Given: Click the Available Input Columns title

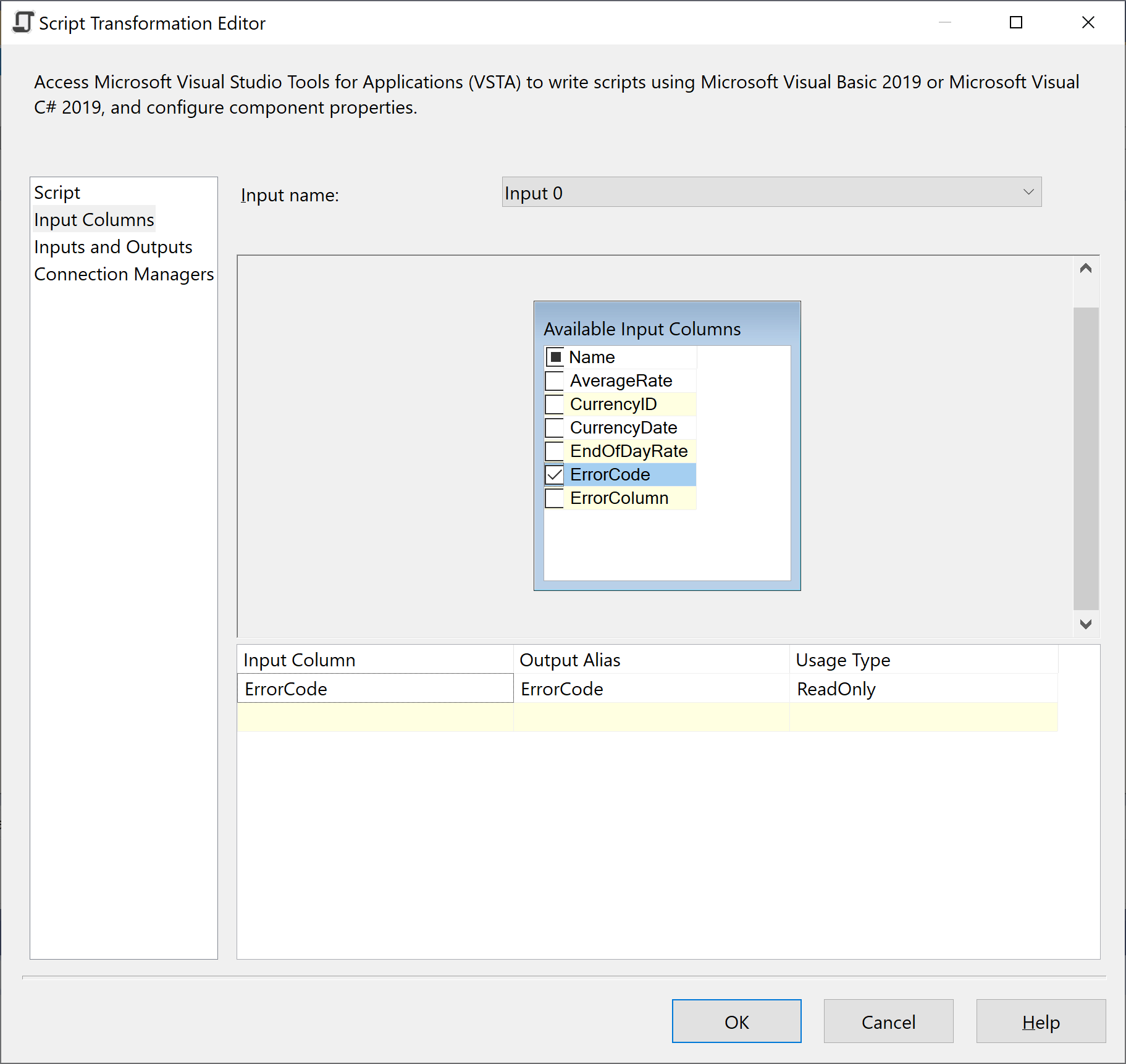Looking at the screenshot, I should 642,329.
